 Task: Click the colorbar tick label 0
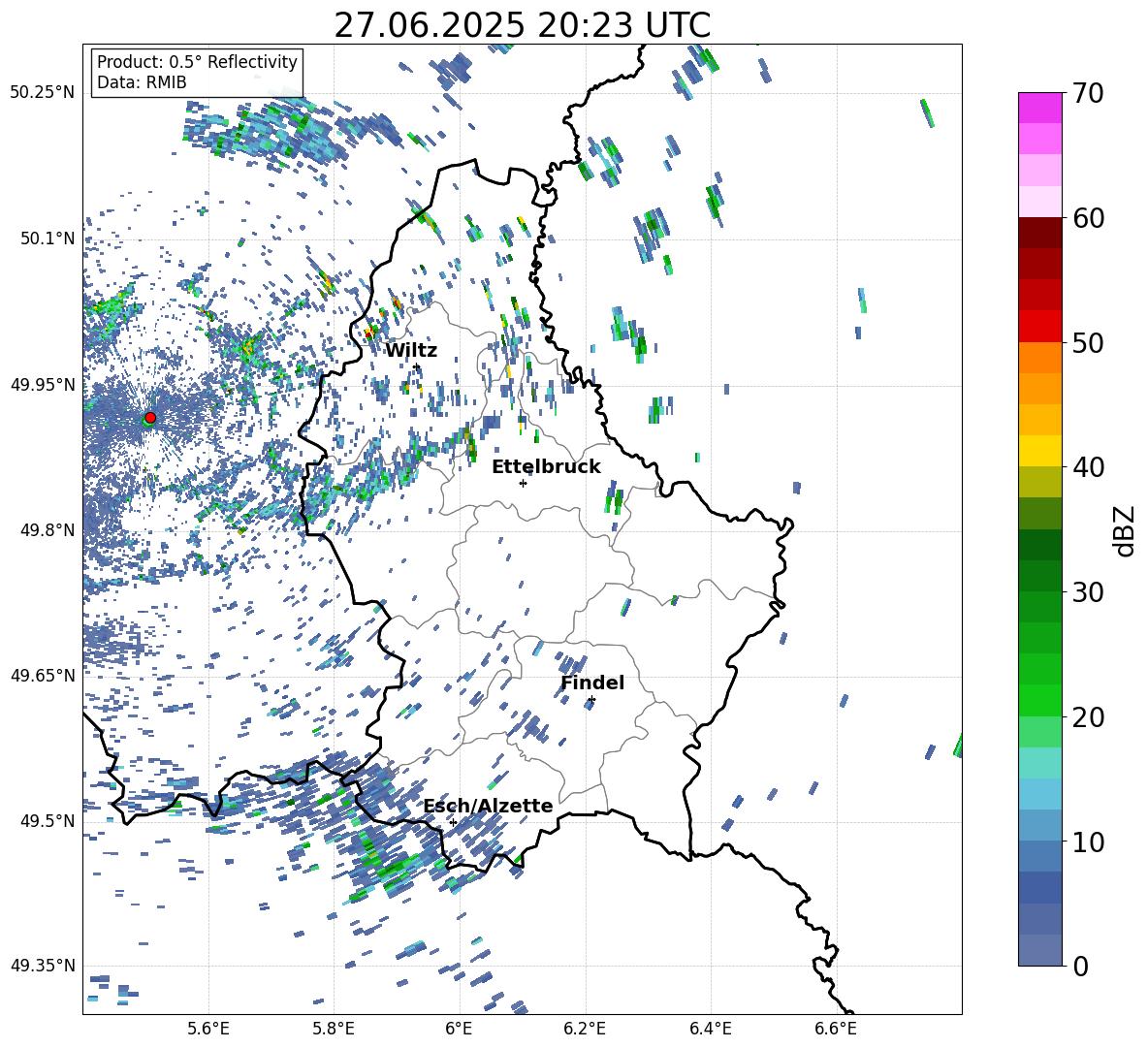1080,967
